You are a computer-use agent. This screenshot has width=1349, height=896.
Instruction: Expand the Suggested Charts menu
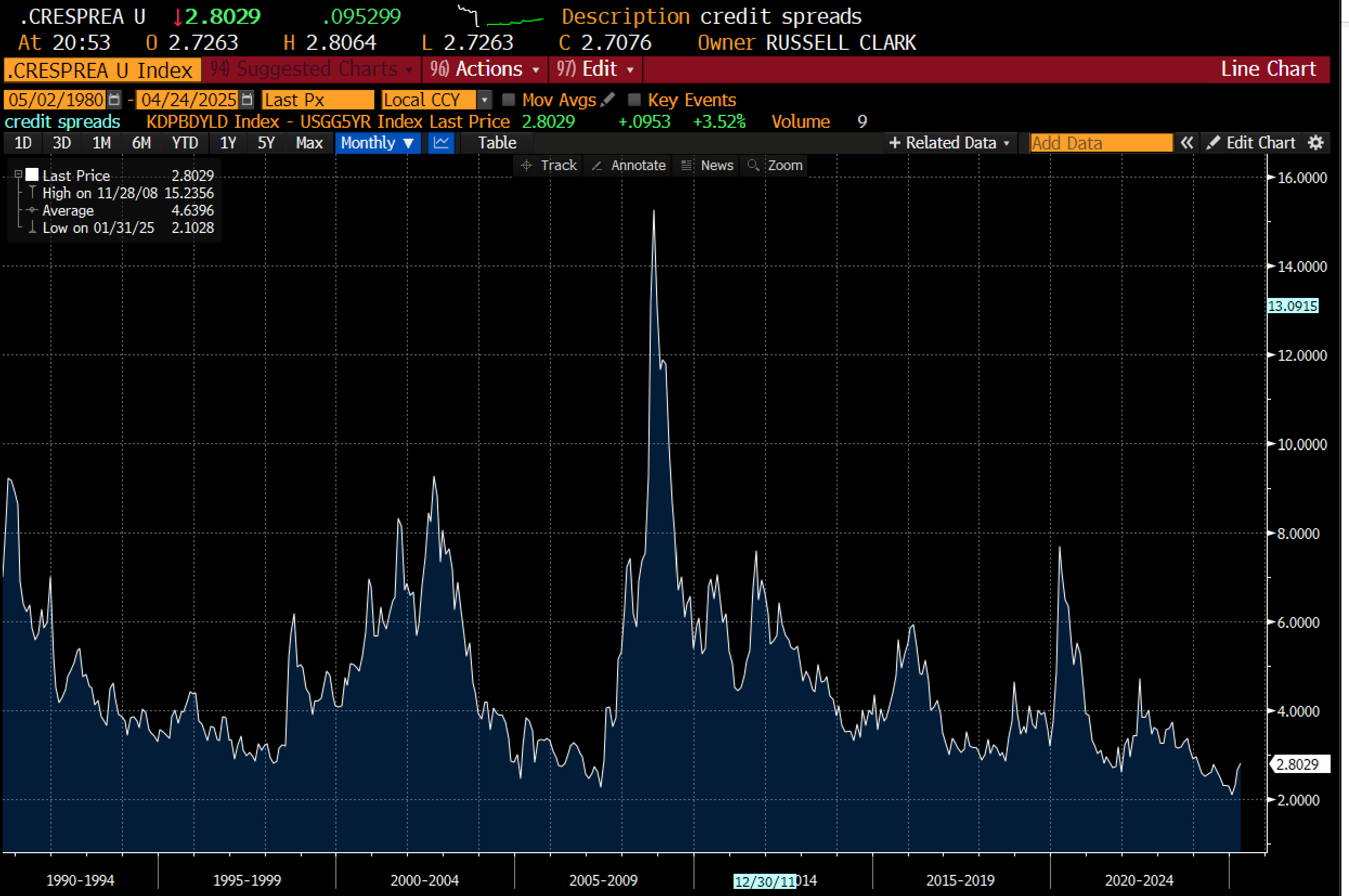coord(312,69)
